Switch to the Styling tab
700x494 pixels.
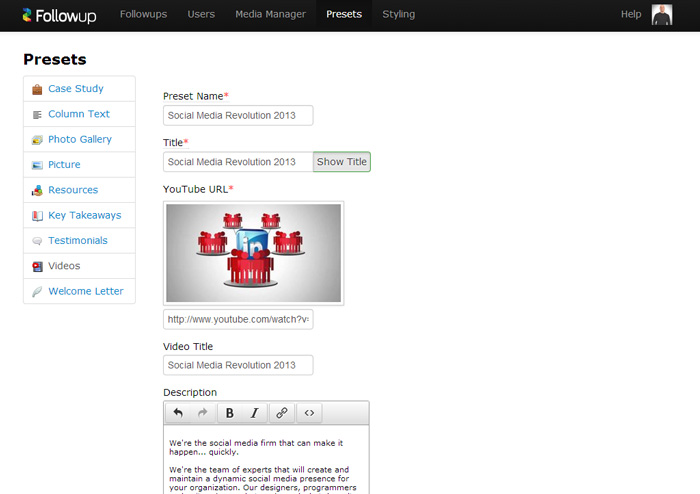tap(398, 15)
